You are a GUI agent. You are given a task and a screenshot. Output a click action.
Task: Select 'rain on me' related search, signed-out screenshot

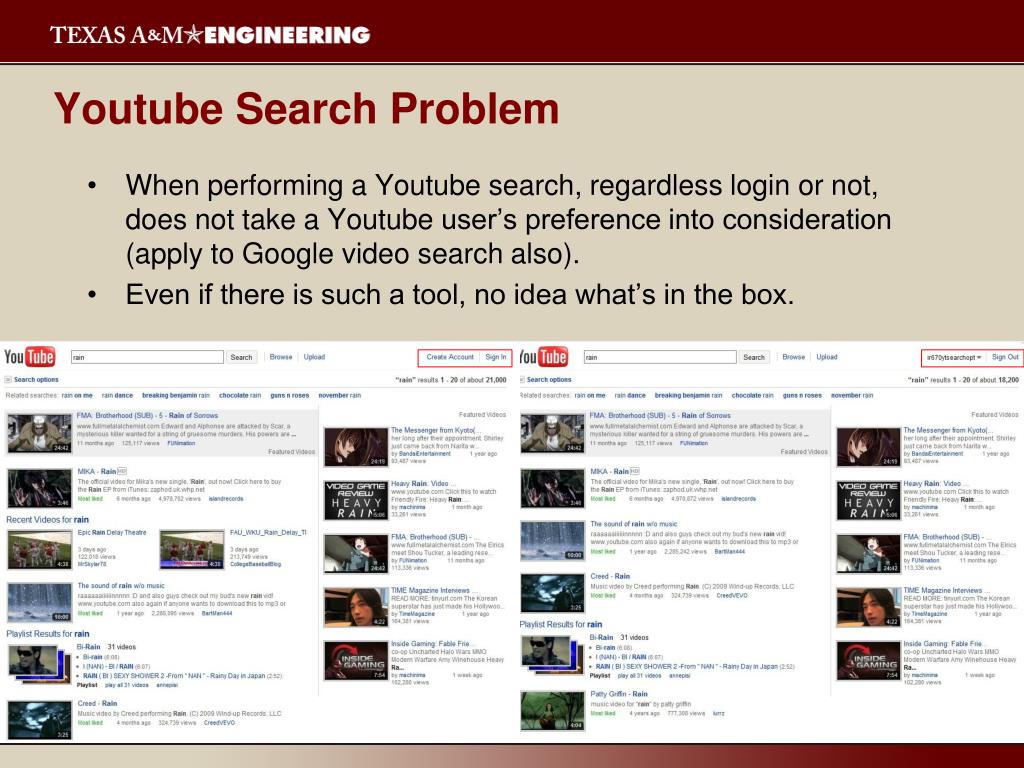tap(77, 395)
